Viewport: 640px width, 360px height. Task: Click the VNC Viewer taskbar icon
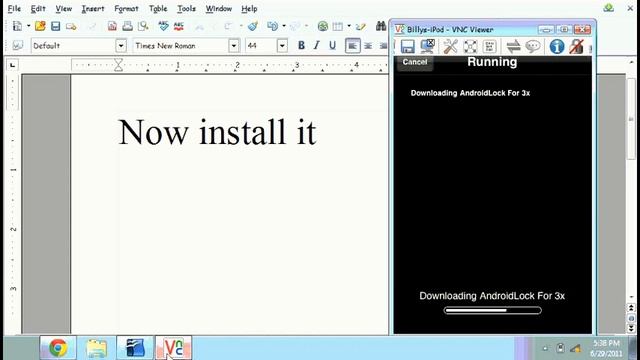click(x=173, y=348)
